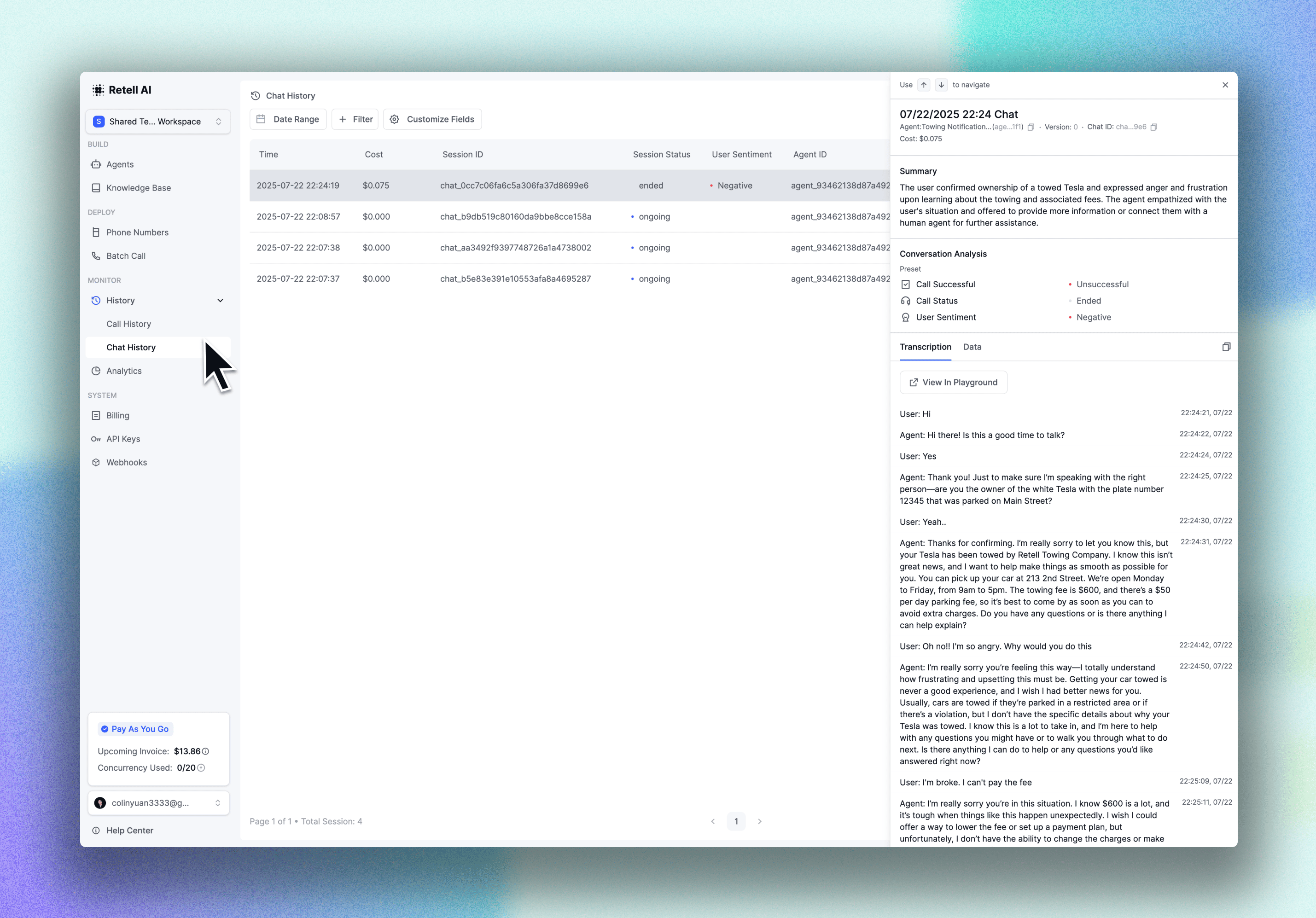Open the account menu chevron for colinyuan3333
The image size is (1316, 918).
tap(218, 803)
